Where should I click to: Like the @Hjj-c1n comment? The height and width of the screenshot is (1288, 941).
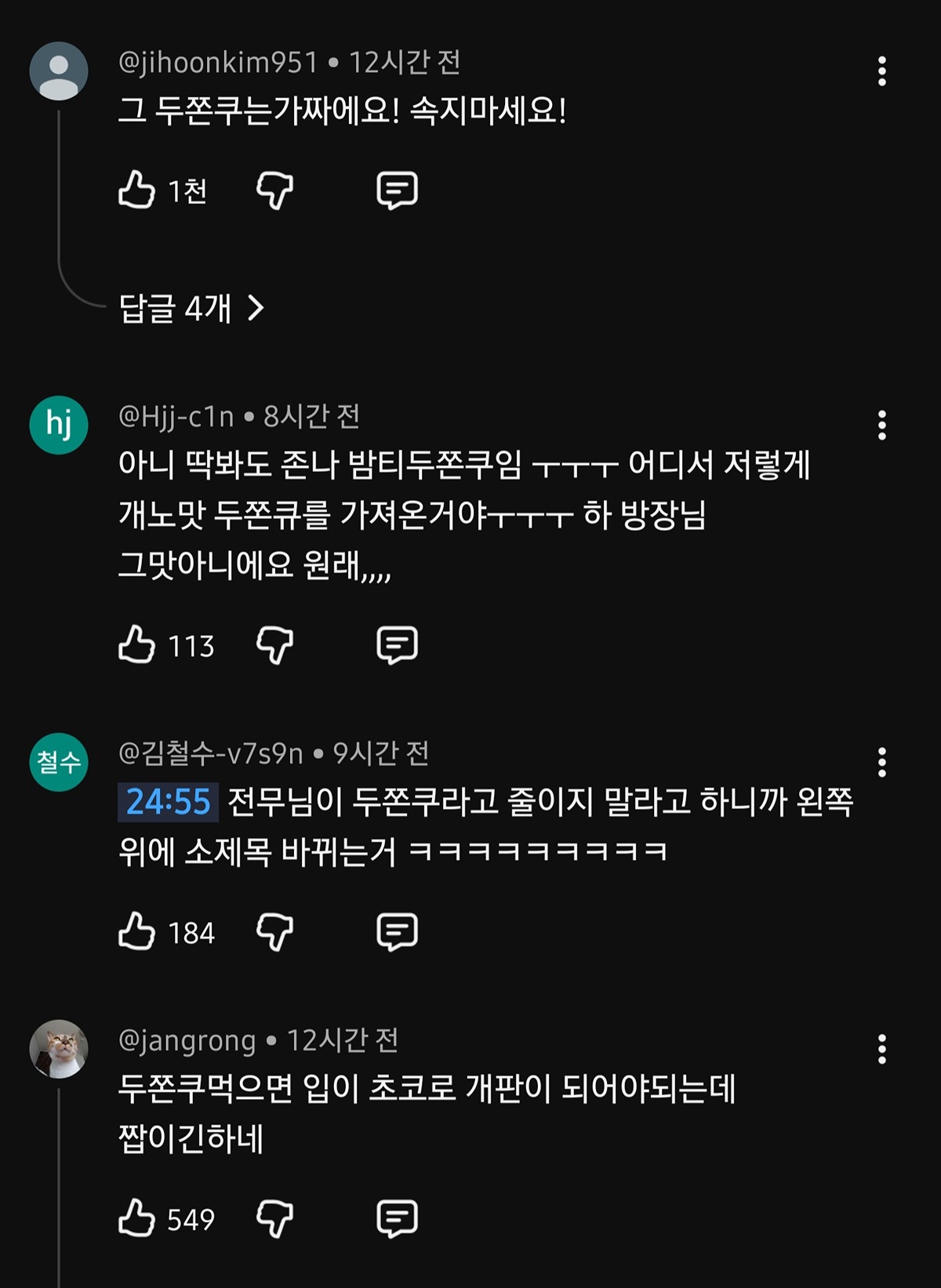pos(136,645)
